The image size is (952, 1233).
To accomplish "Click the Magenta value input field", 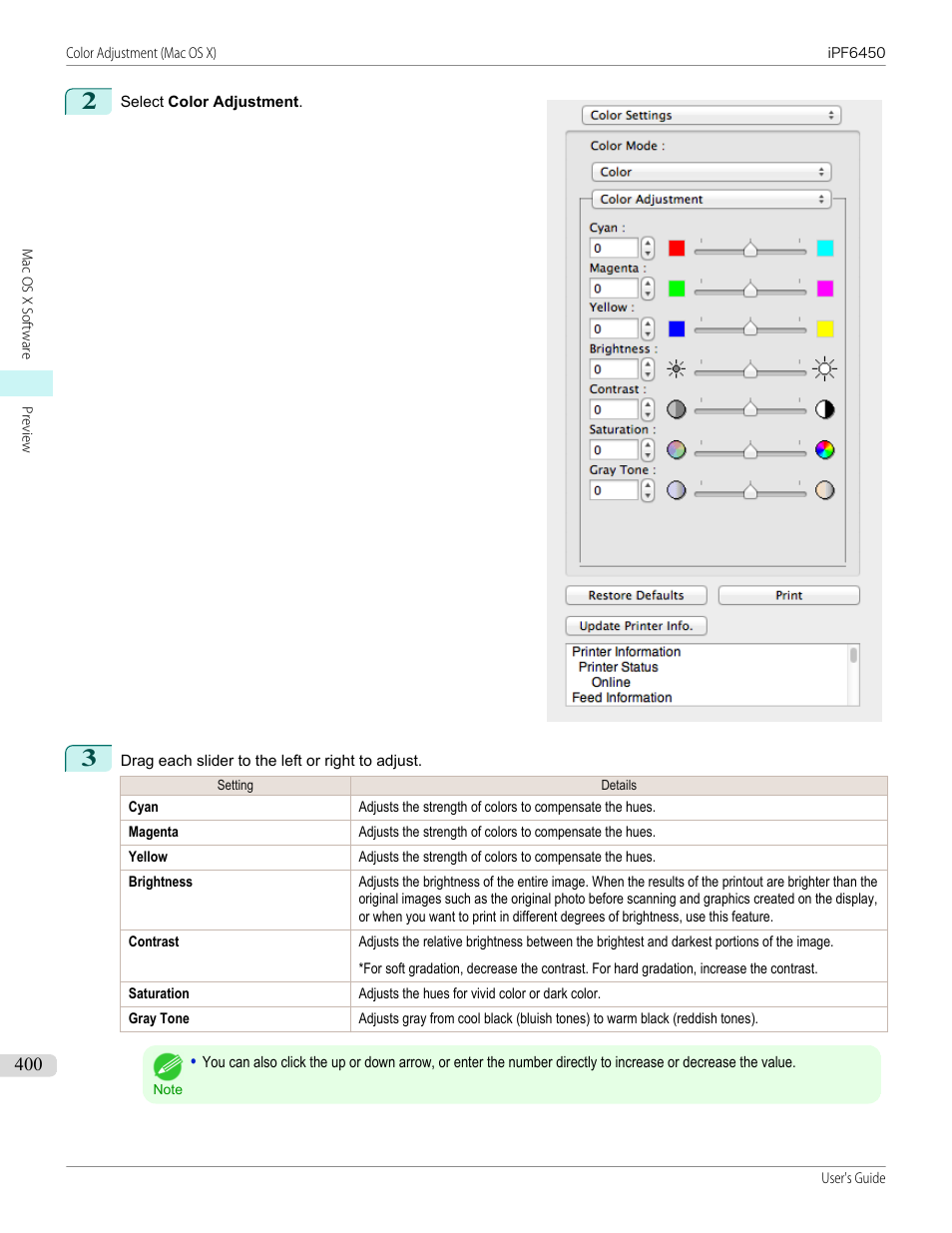I will [x=614, y=289].
